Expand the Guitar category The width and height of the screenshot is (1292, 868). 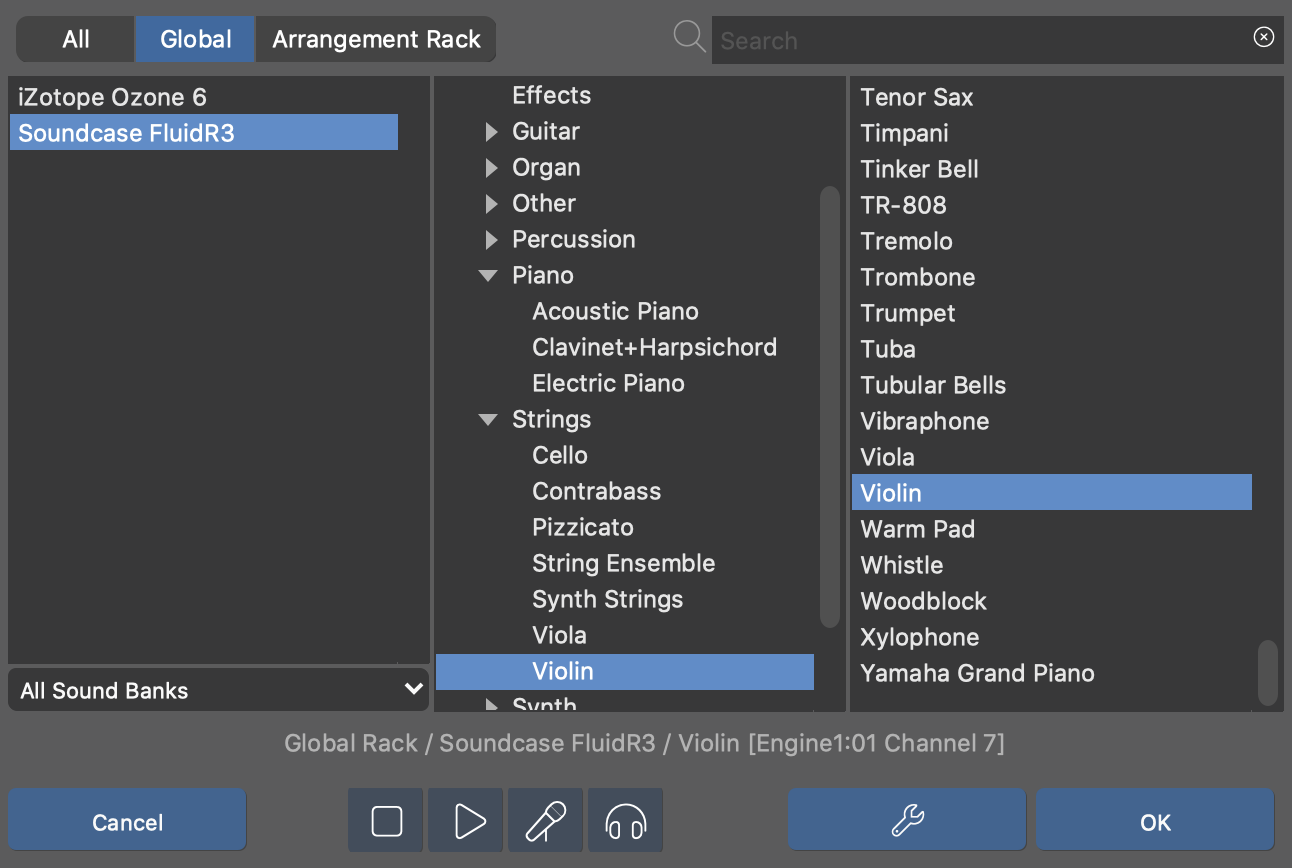coord(491,132)
